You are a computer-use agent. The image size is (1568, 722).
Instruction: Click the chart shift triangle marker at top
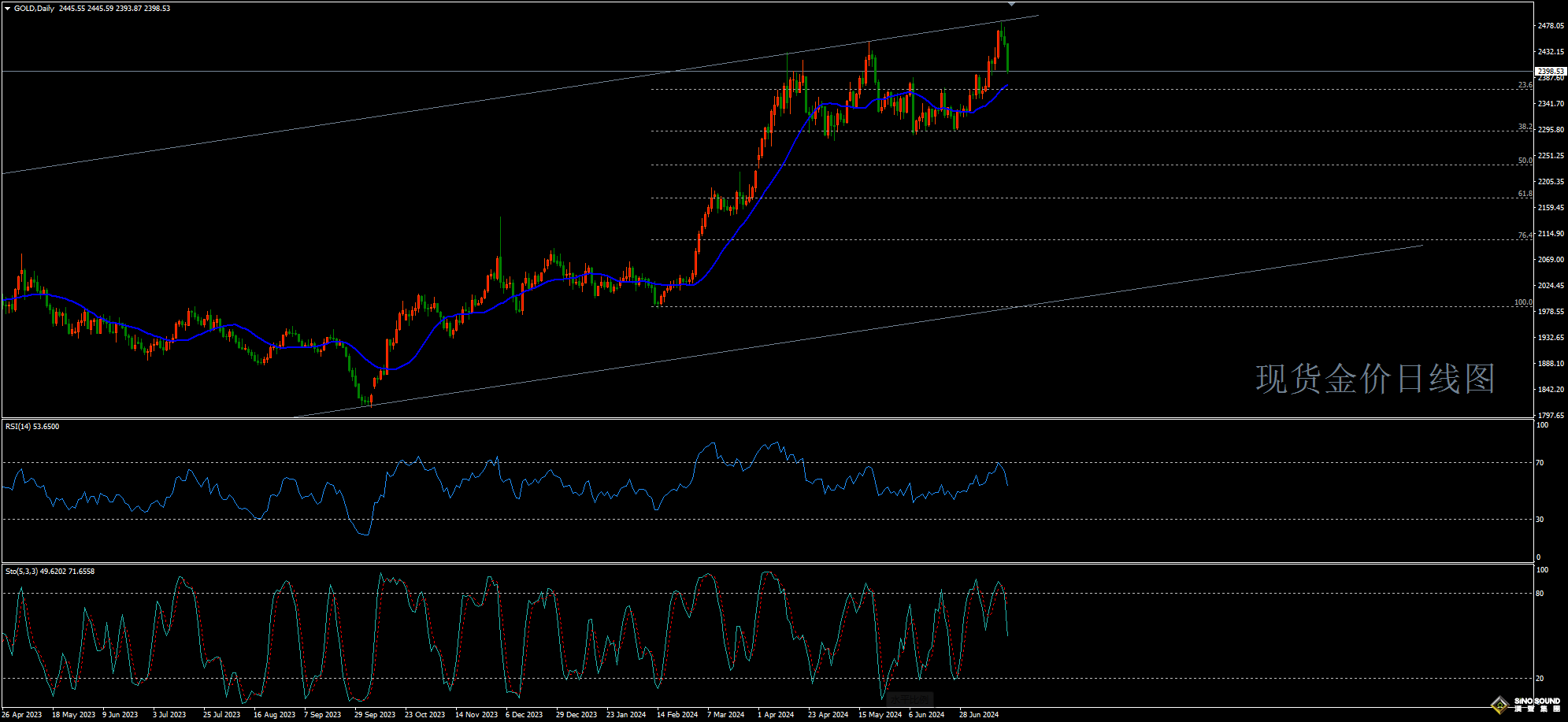1012,4
